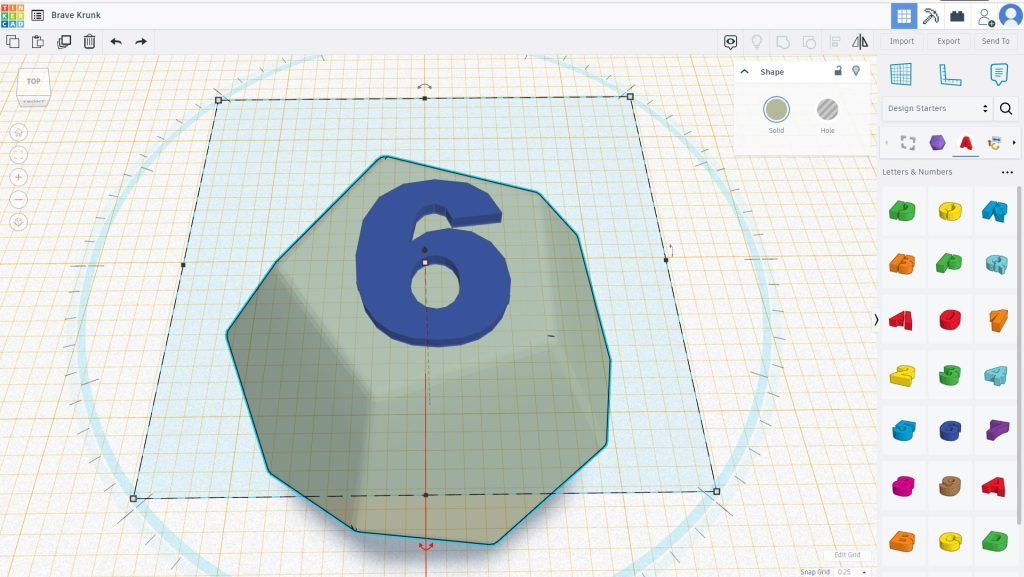The image size is (1024, 577).
Task: Click the Fit all in view icon
Action: click(18, 155)
